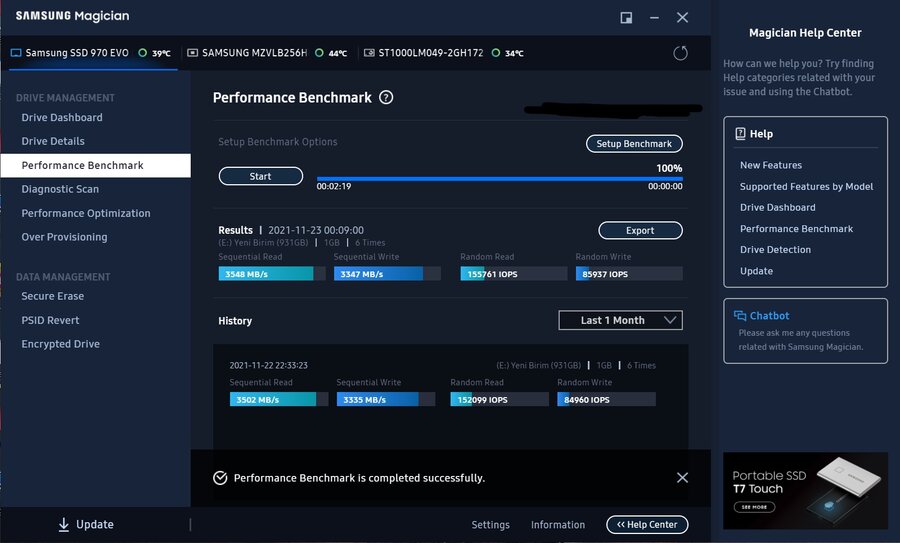Click the 39°C temperature reading
Image resolution: width=900 pixels, height=543 pixels.
(161, 53)
